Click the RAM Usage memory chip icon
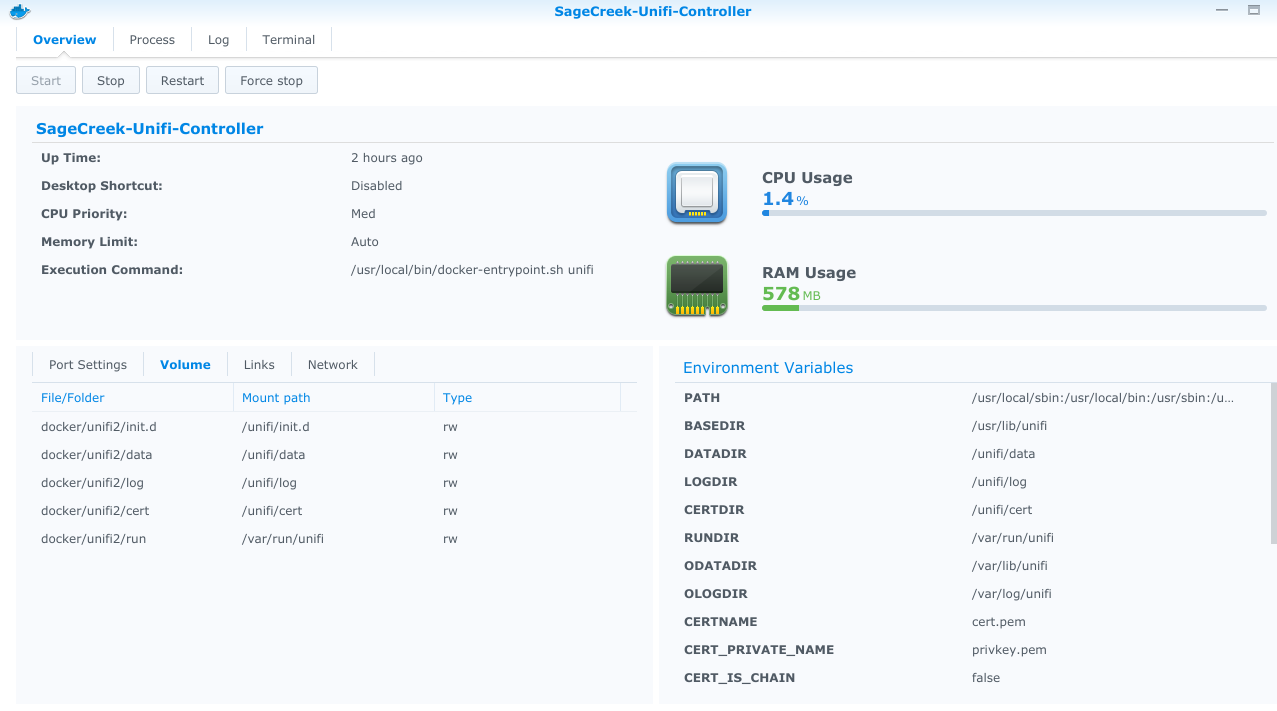 pyautogui.click(x=696, y=286)
